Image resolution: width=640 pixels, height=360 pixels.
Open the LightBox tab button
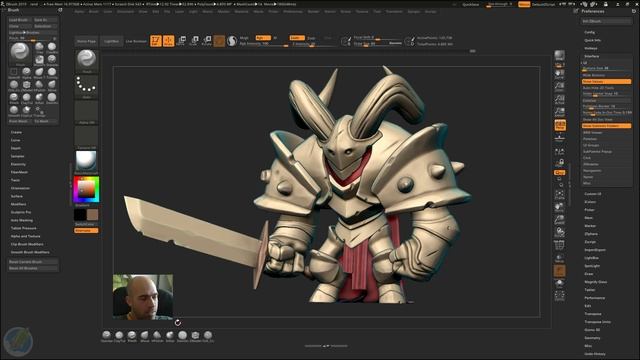pyautogui.click(x=111, y=41)
